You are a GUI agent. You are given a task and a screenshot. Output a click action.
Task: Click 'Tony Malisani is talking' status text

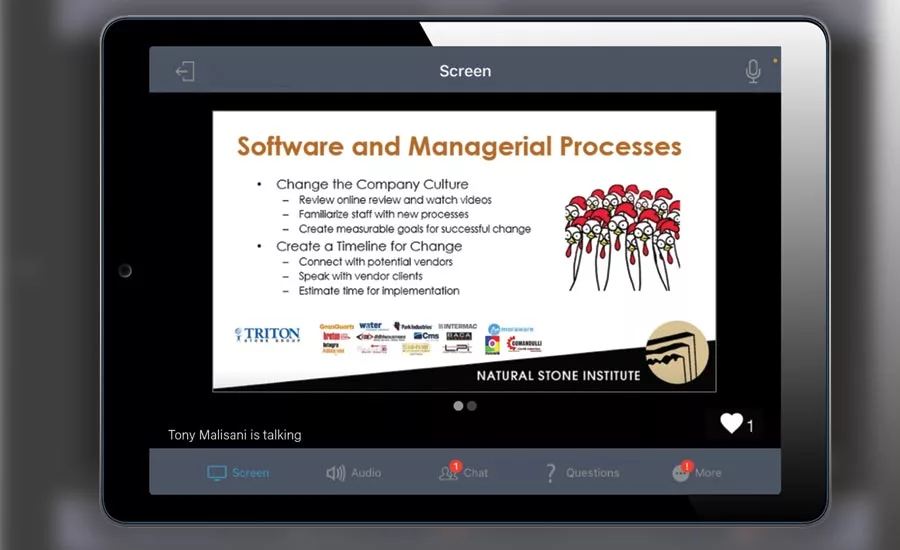(234, 435)
